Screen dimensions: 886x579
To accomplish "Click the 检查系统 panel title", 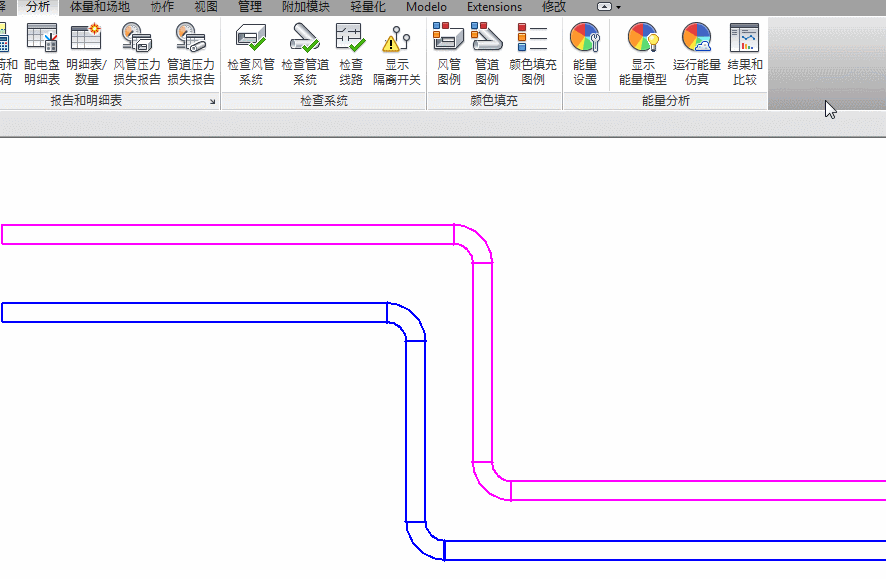I will pyautogui.click(x=324, y=101).
